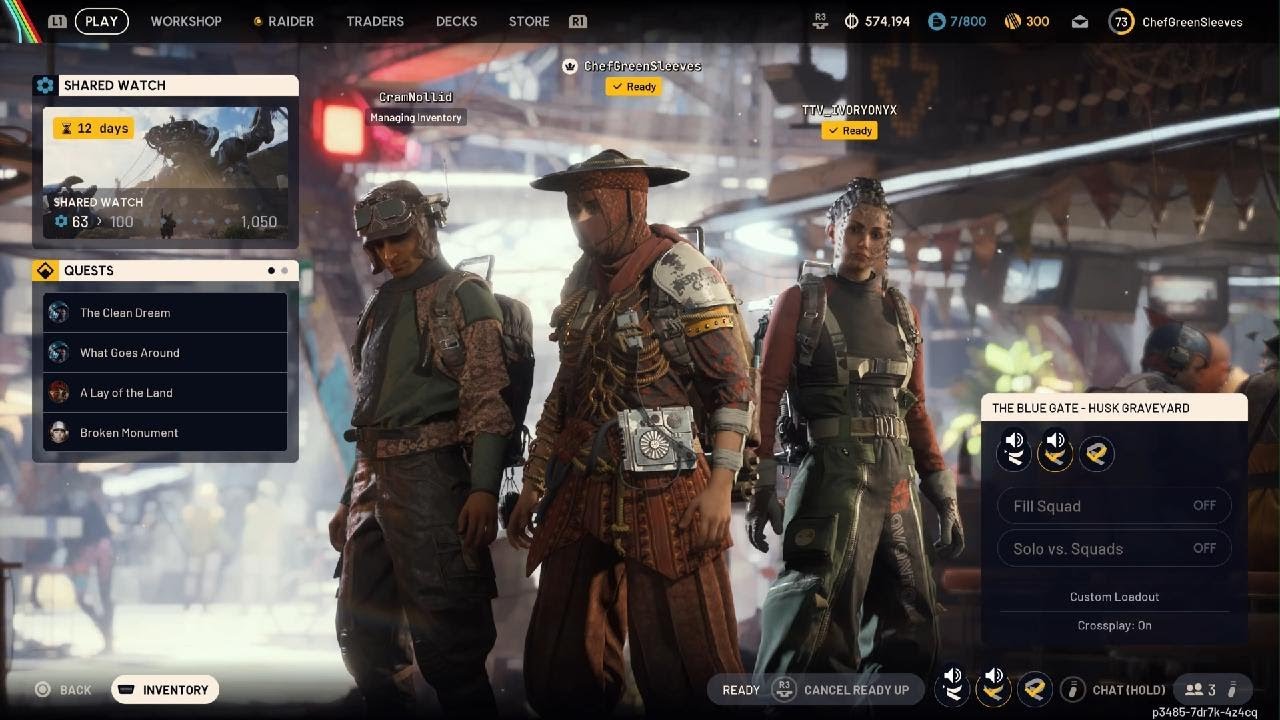Open the WORKSHOP tab
The width and height of the screenshot is (1280, 720).
click(186, 21)
